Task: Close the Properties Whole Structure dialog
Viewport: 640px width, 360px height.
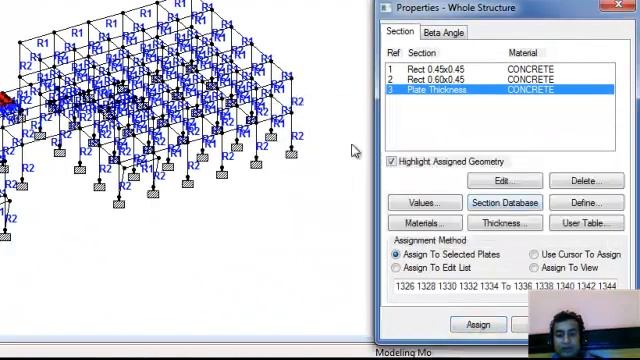Action: tap(618, 5)
